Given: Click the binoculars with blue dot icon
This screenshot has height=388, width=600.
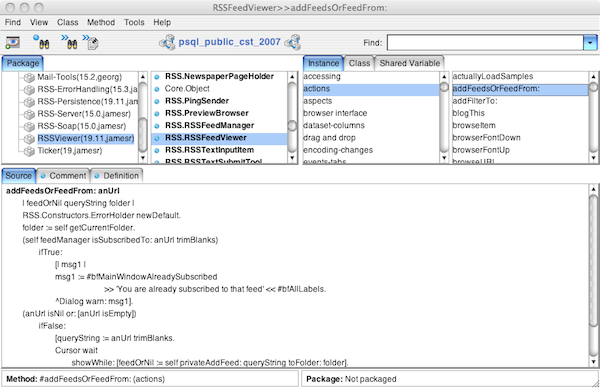Looking at the screenshot, I should click(42, 42).
